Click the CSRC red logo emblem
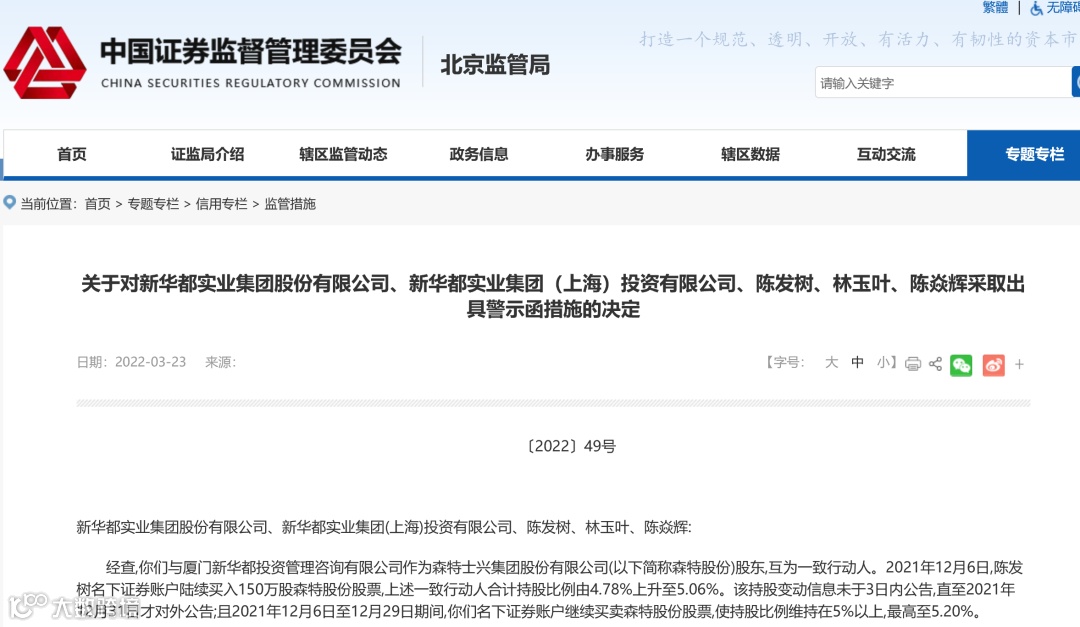 [45, 63]
